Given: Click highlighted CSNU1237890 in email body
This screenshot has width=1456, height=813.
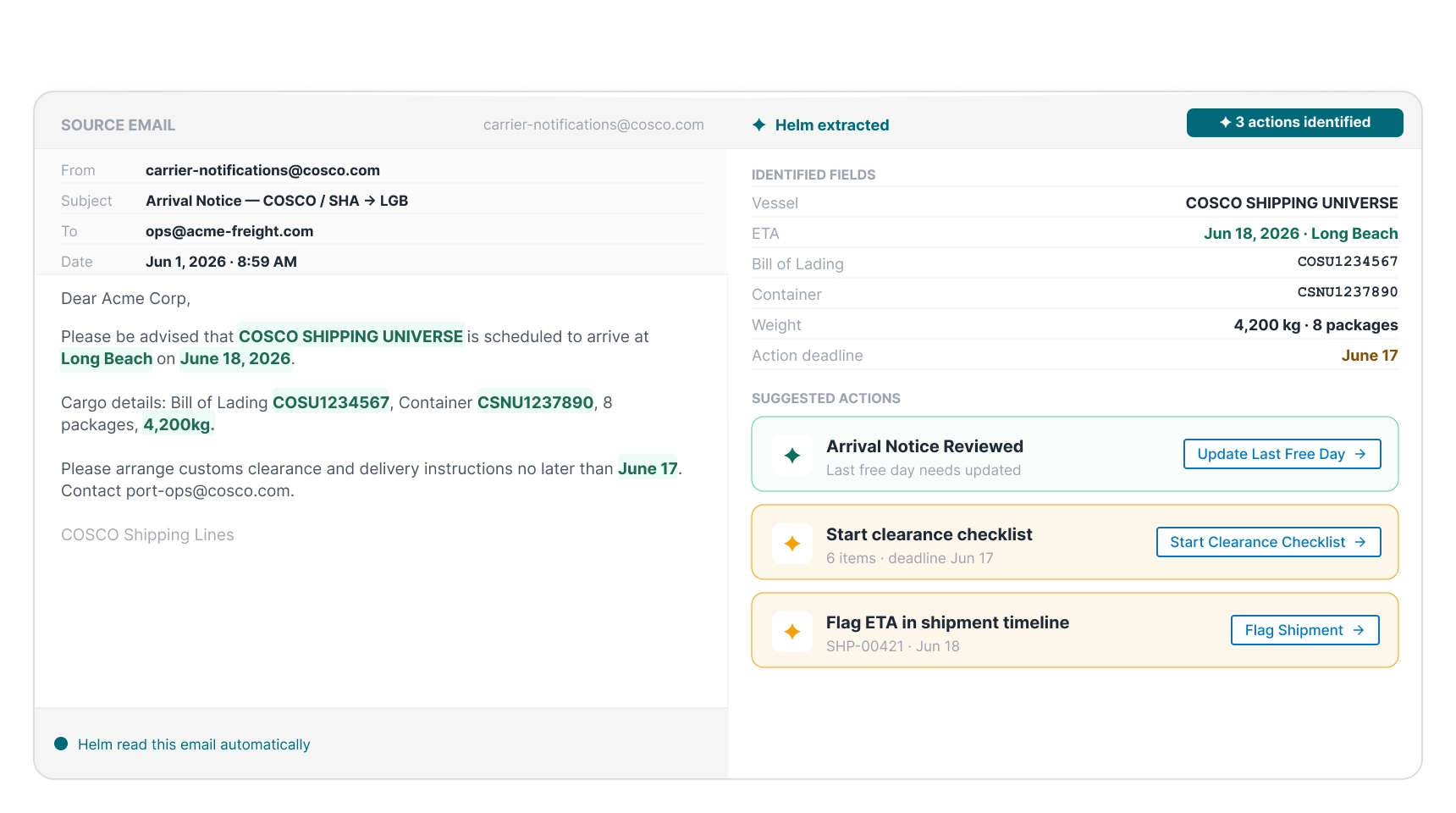Looking at the screenshot, I should pyautogui.click(x=535, y=402).
